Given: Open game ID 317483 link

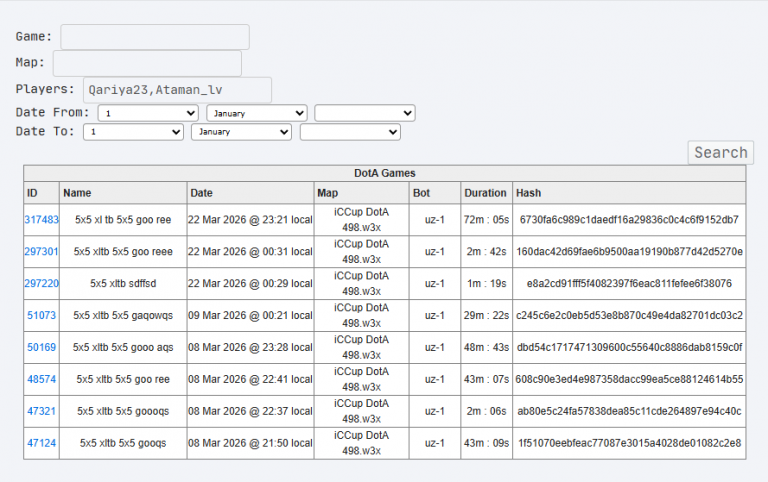Looking at the screenshot, I should click(42, 219).
